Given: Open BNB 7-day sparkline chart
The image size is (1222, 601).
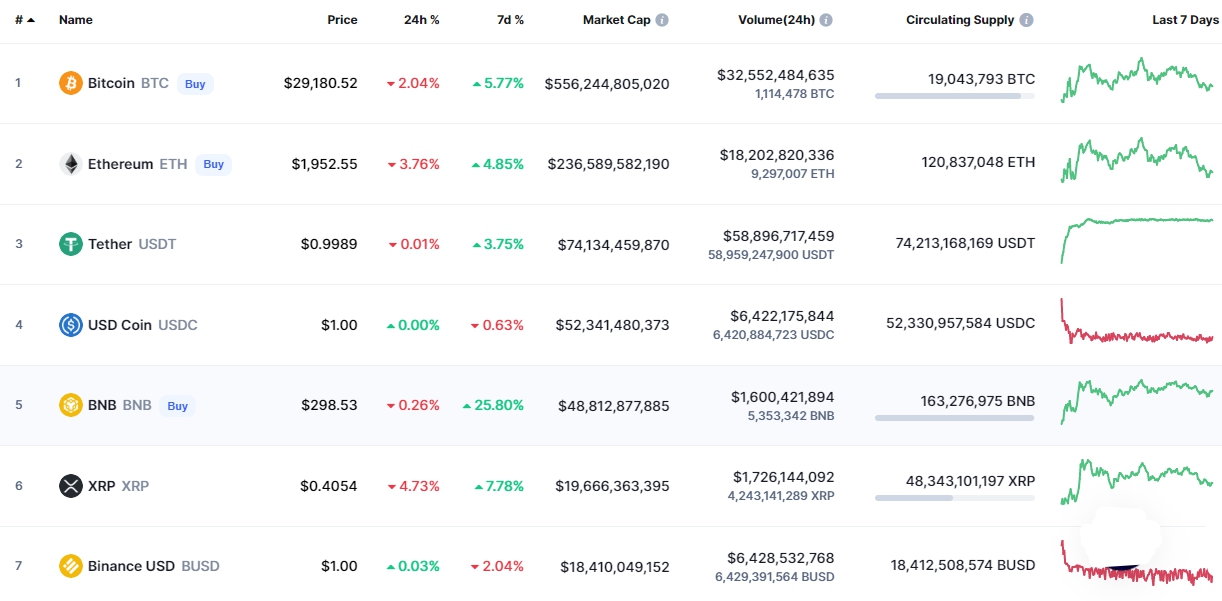Looking at the screenshot, I should point(1137,401).
